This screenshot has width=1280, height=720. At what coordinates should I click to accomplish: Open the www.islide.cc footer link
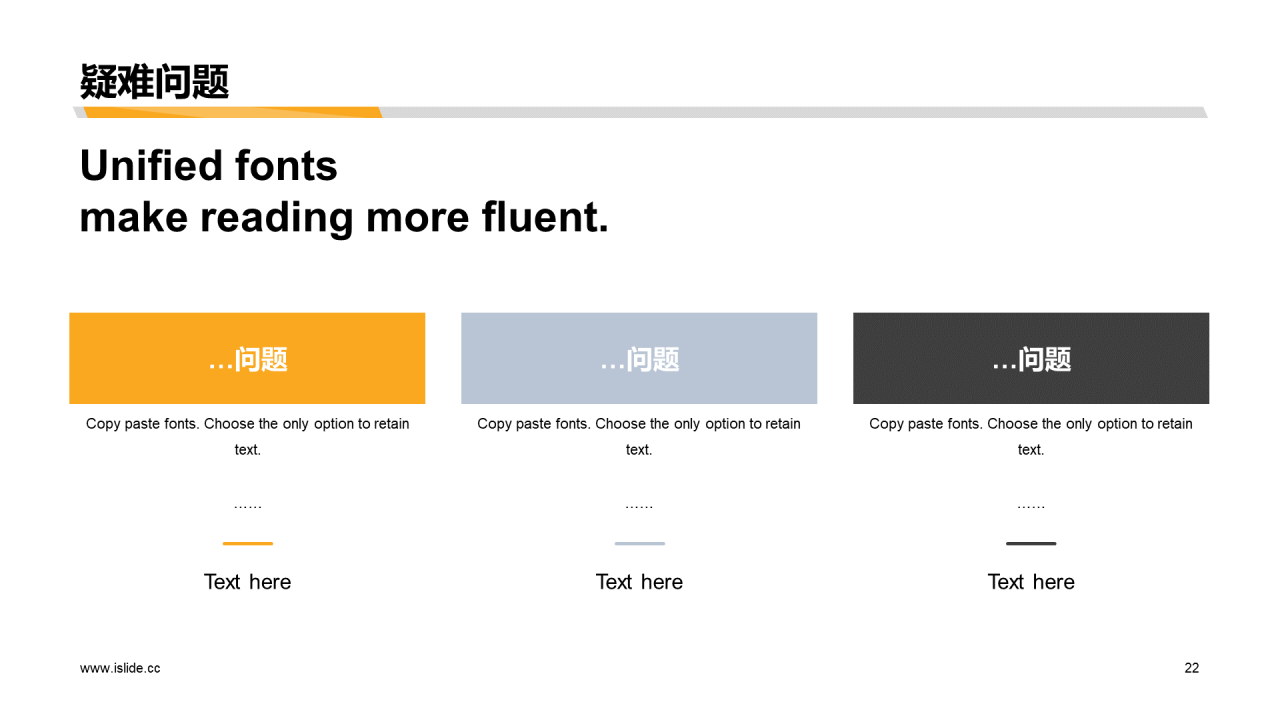pos(120,668)
